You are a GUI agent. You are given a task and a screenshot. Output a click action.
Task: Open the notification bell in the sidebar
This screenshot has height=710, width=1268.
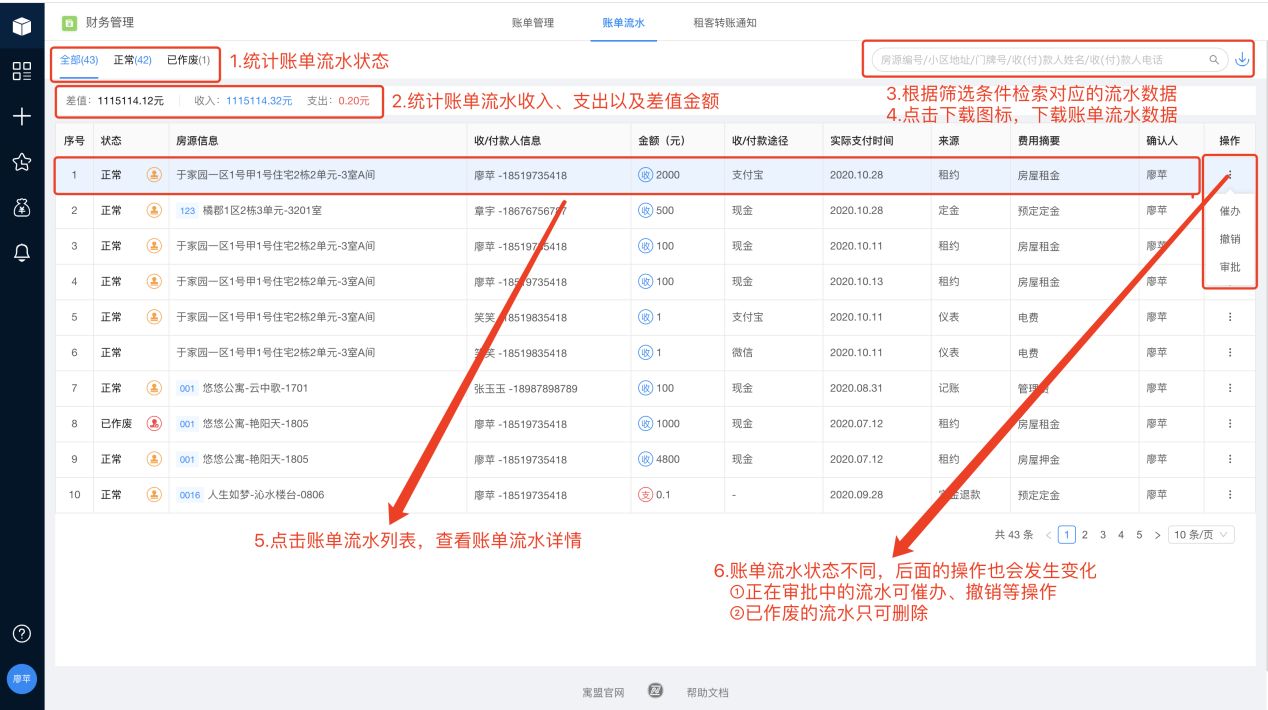tap(22, 253)
